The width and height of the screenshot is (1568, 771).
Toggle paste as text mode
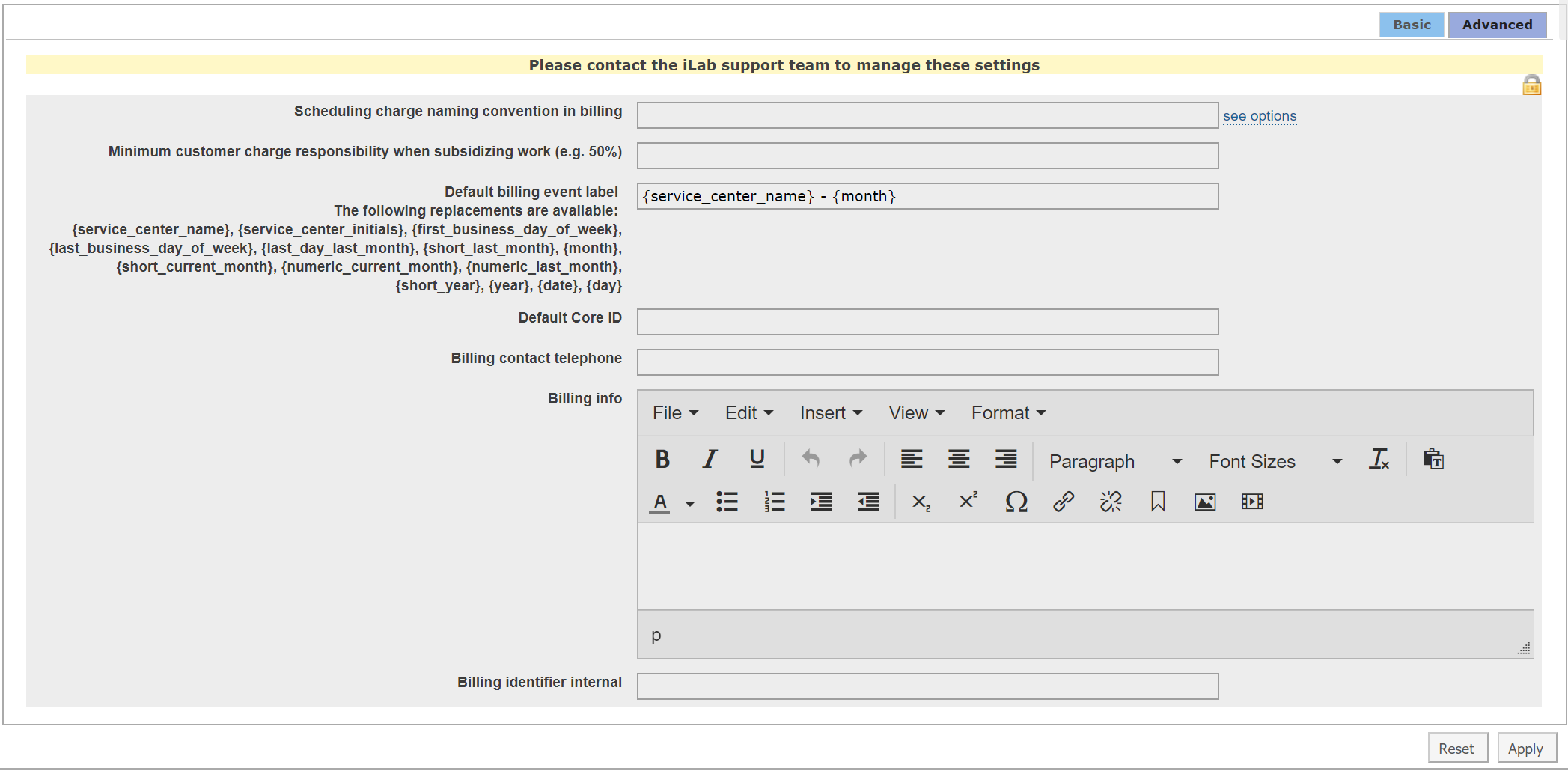point(1433,460)
